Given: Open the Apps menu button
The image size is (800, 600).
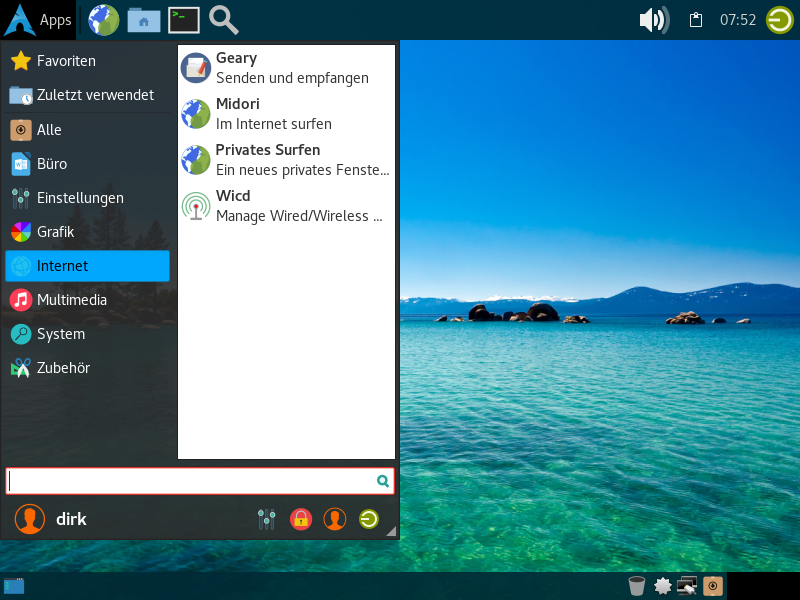Looking at the screenshot, I should 38,19.
